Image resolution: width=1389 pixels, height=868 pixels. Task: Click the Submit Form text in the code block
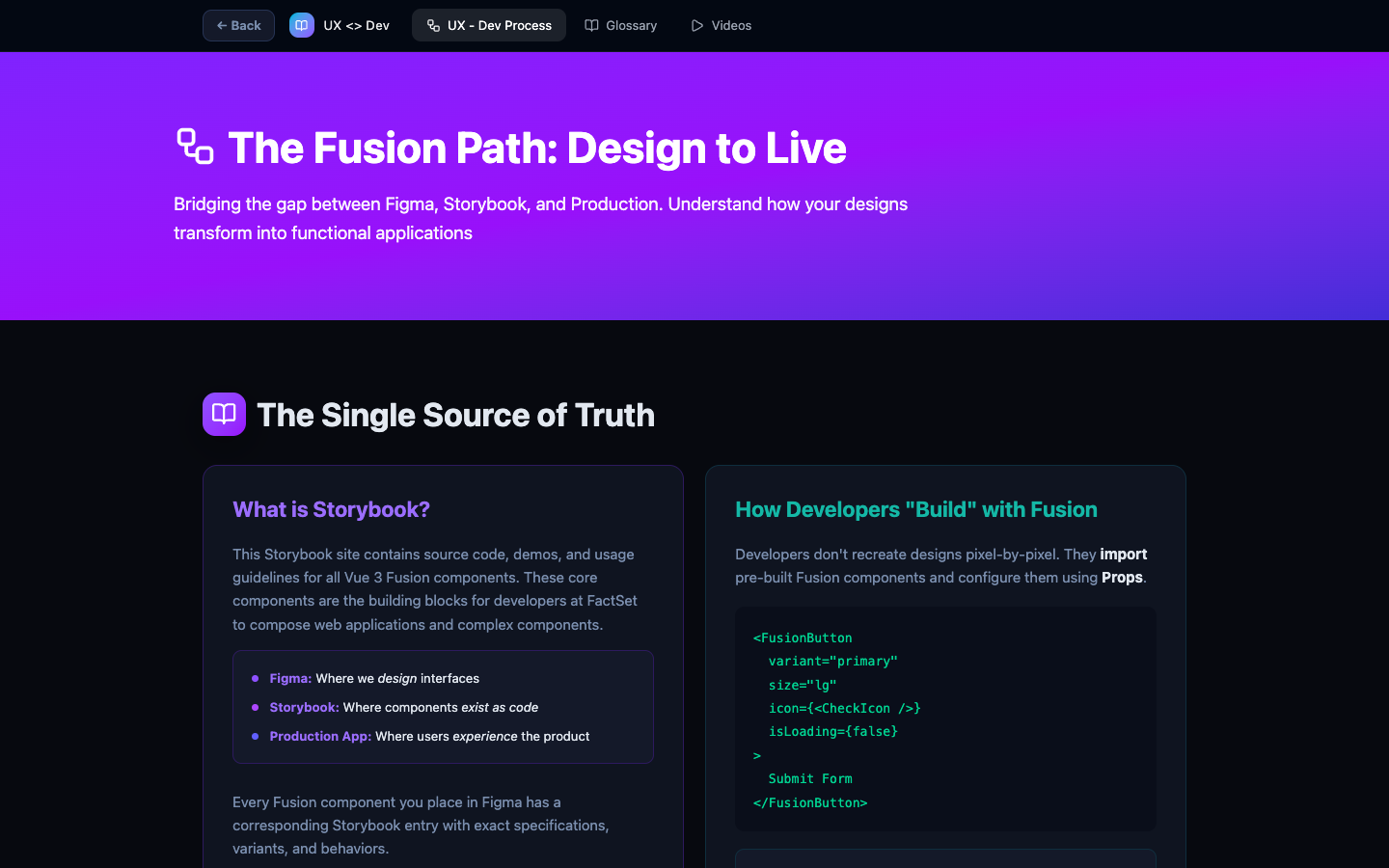coord(810,778)
